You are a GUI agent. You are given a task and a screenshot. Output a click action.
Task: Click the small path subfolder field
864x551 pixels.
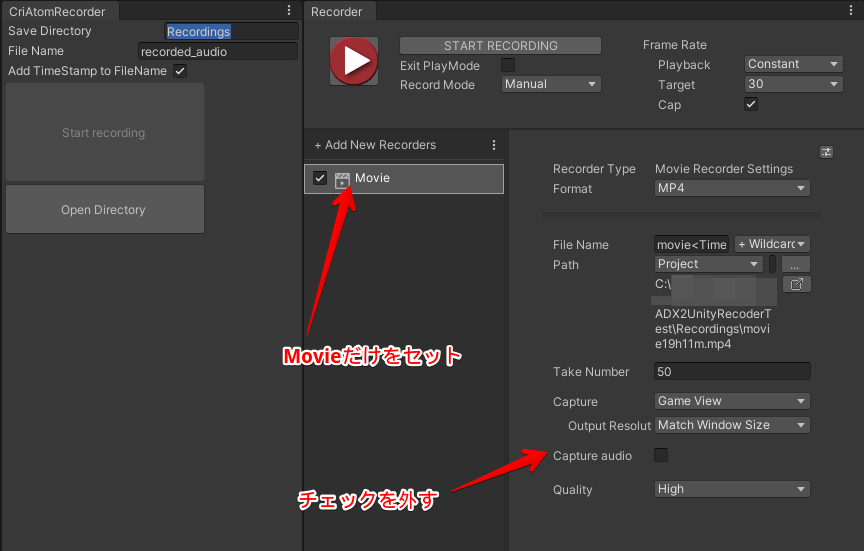click(x=772, y=264)
